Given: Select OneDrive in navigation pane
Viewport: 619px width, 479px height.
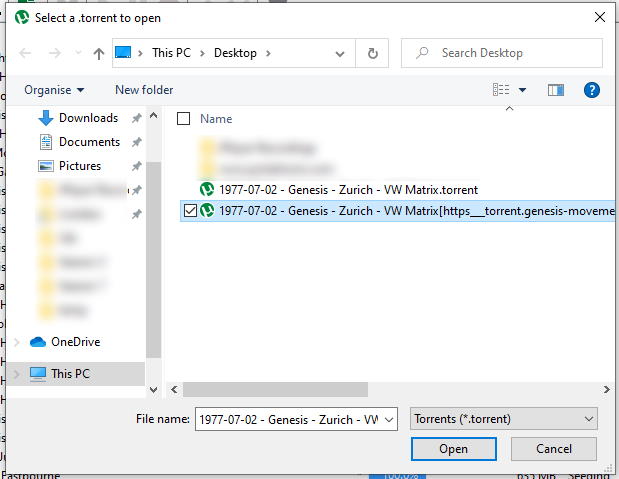Looking at the screenshot, I should click(75, 342).
